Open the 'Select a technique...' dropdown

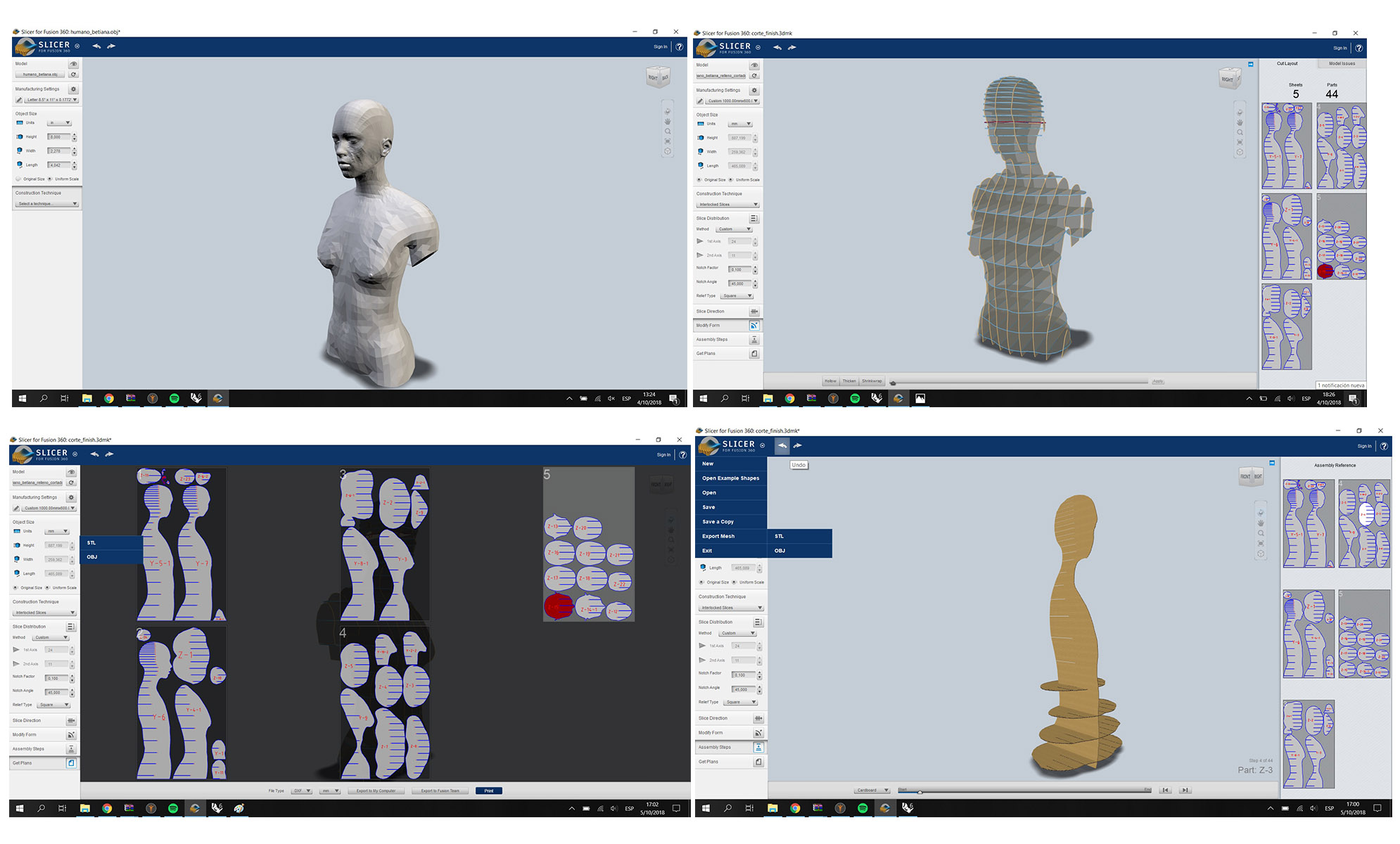point(47,204)
